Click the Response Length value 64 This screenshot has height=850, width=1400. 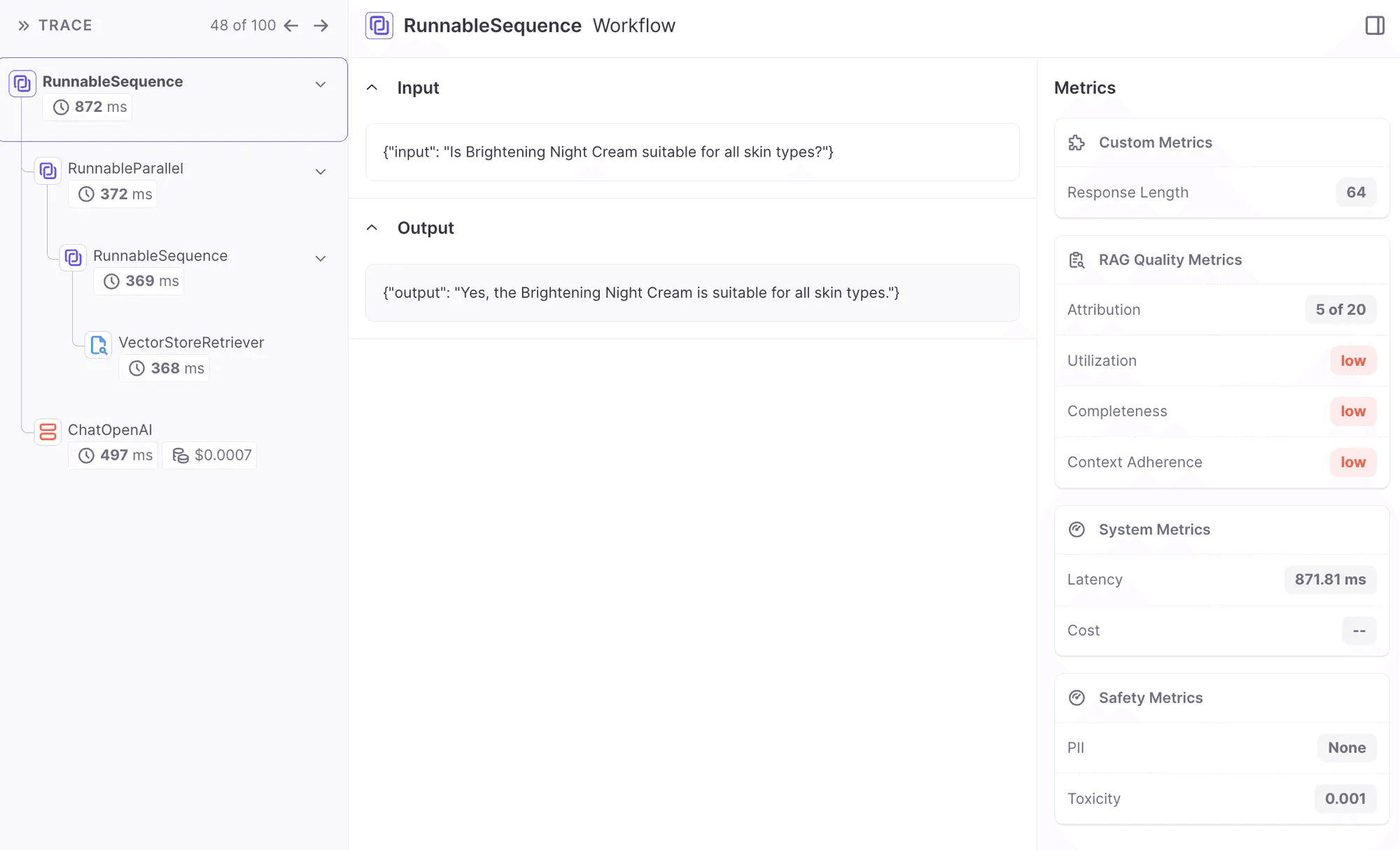click(x=1356, y=192)
